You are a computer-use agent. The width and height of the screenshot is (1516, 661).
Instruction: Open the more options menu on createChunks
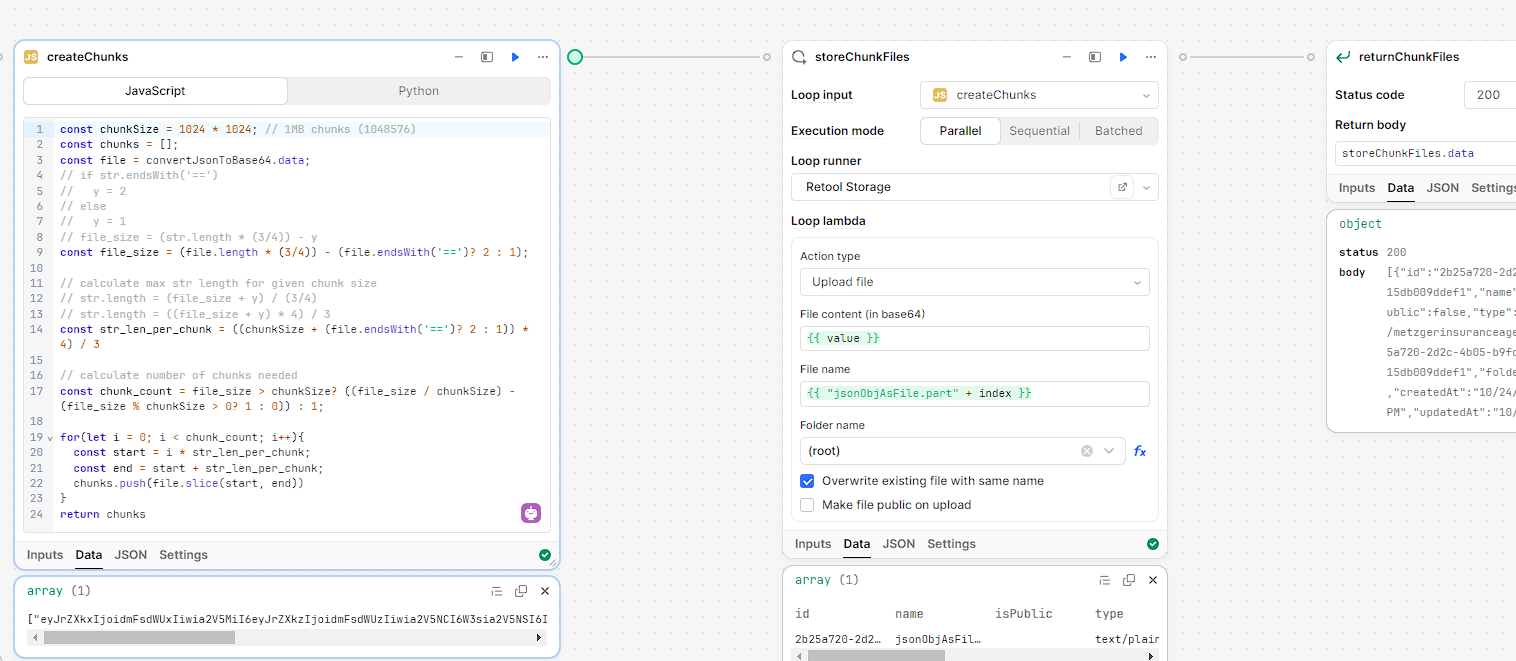(543, 57)
